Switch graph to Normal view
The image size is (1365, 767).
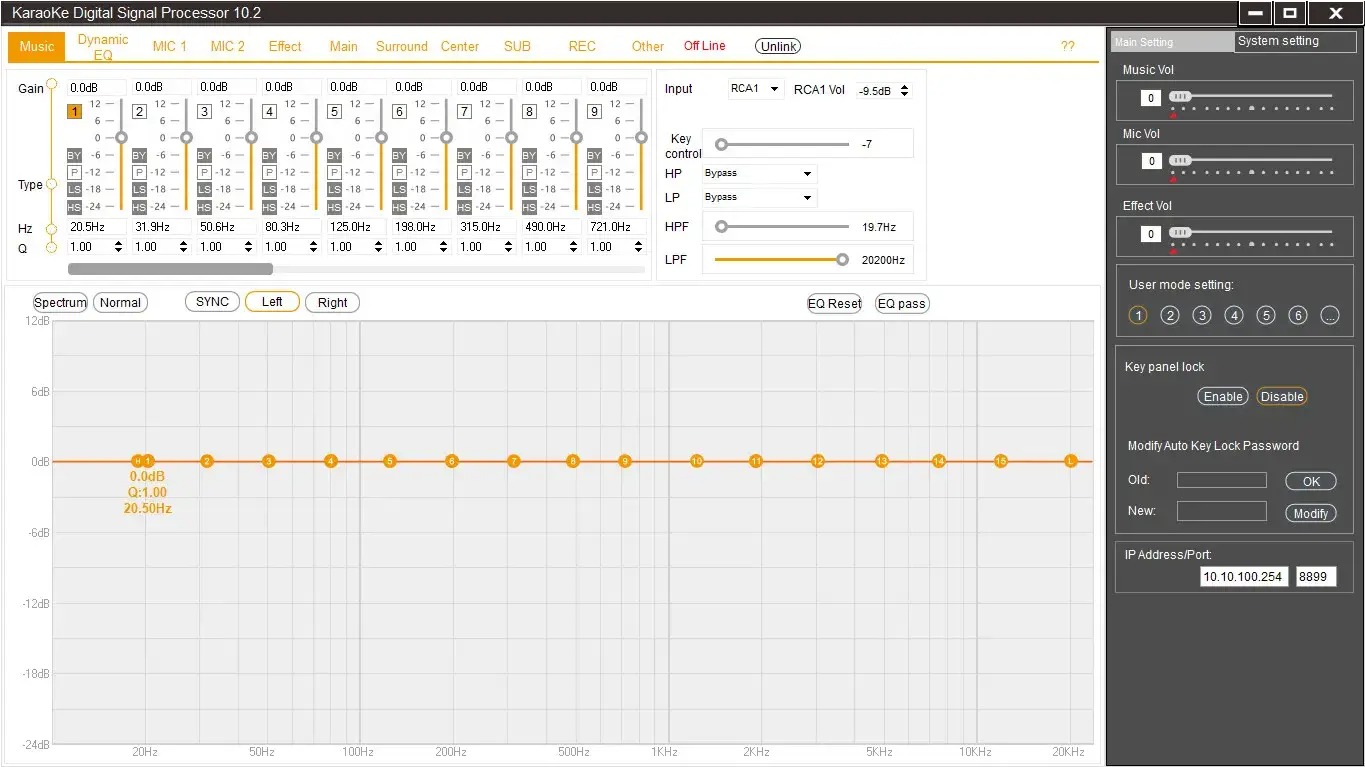[120, 302]
